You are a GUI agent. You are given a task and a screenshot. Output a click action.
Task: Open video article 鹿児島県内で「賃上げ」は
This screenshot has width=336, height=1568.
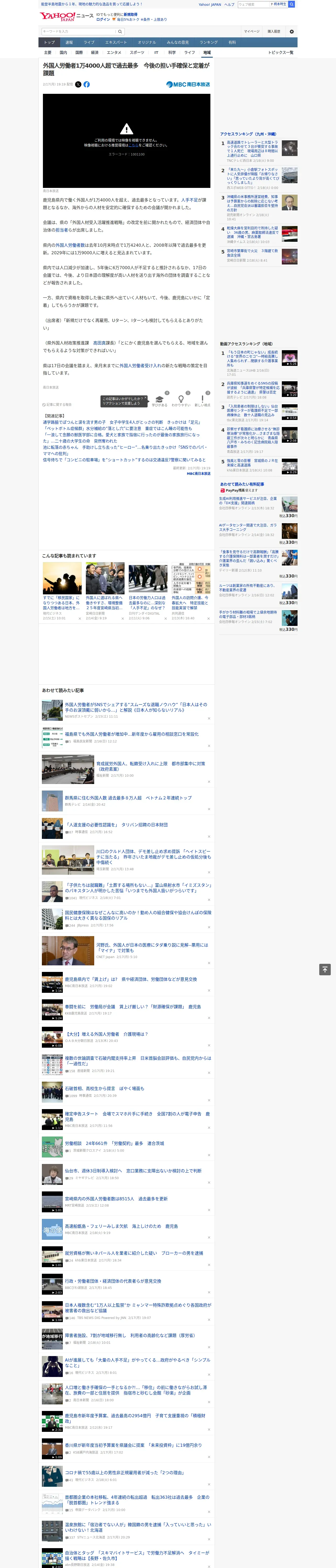pyautogui.click(x=131, y=979)
